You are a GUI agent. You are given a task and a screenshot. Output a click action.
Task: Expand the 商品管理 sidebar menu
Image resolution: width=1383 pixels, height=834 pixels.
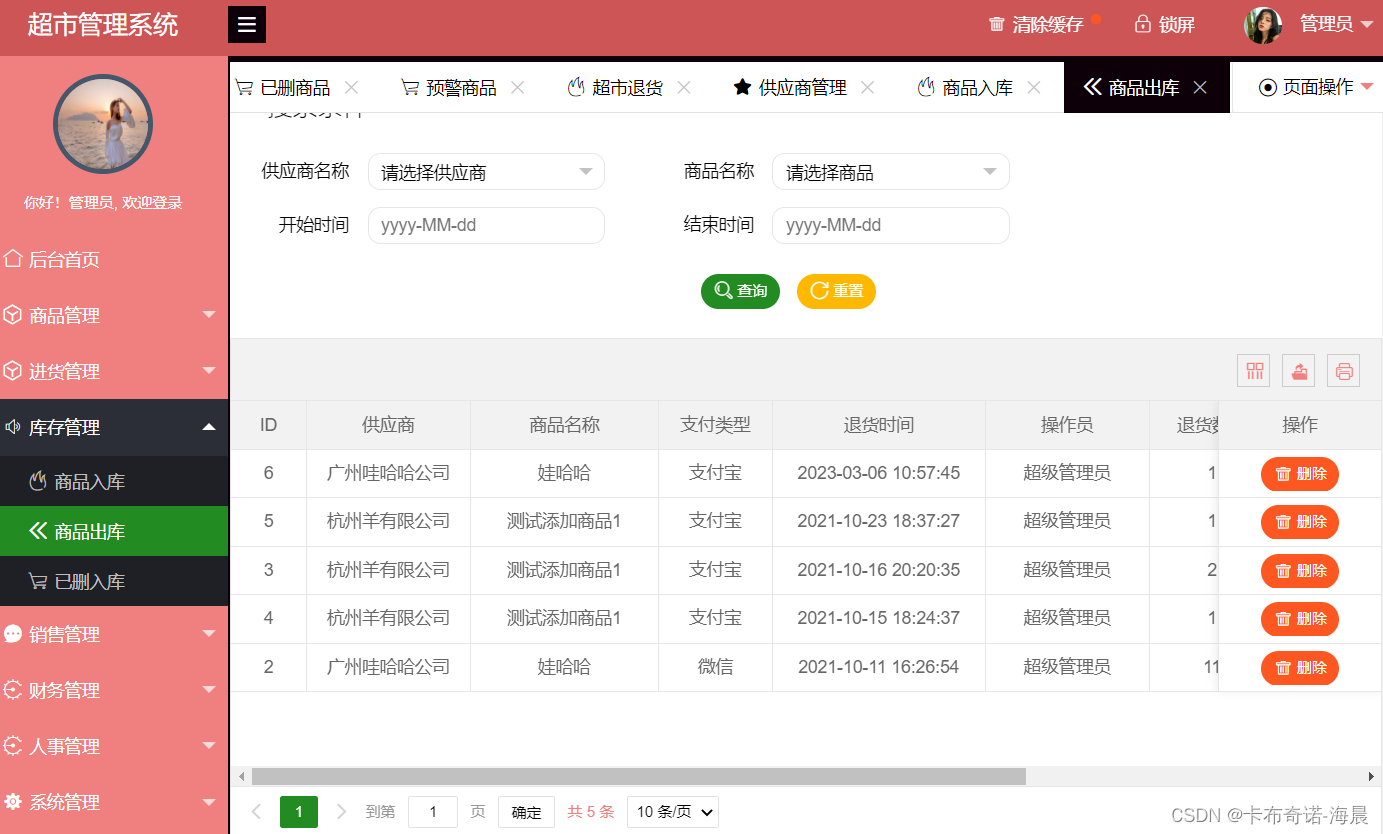coord(114,315)
